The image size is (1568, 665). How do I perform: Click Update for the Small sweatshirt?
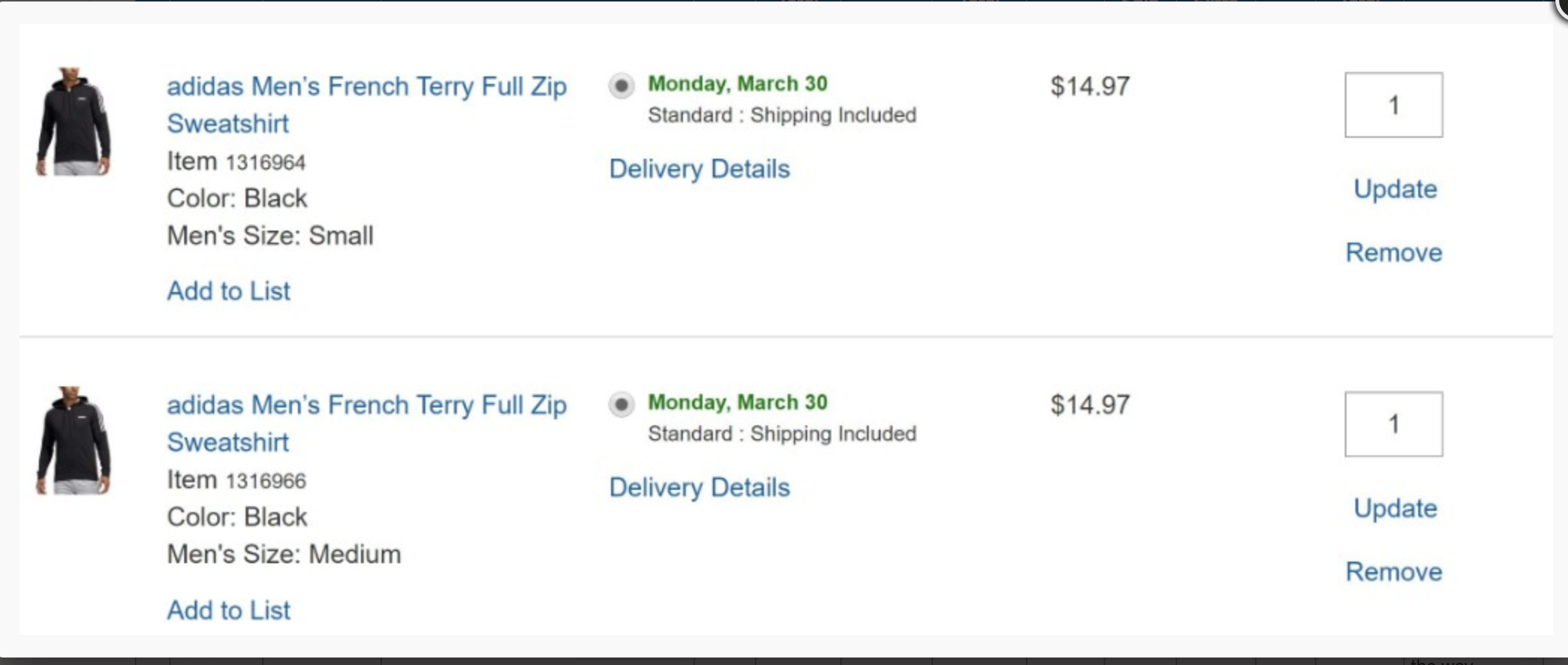tap(1395, 189)
